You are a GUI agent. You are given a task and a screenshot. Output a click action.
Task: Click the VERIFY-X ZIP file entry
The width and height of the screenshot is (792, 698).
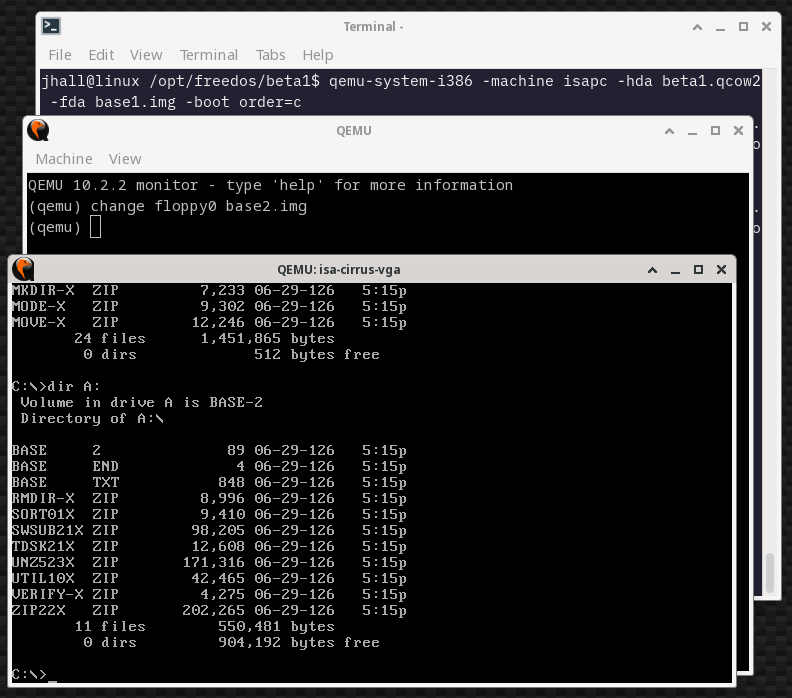point(209,594)
